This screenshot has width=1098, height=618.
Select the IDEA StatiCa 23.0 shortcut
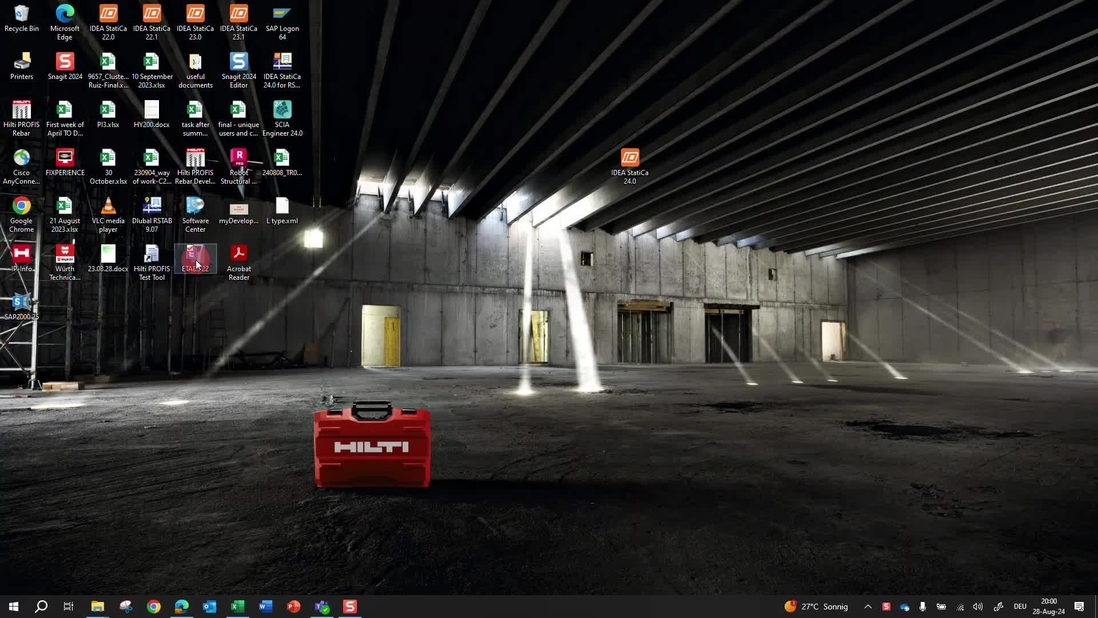point(195,22)
